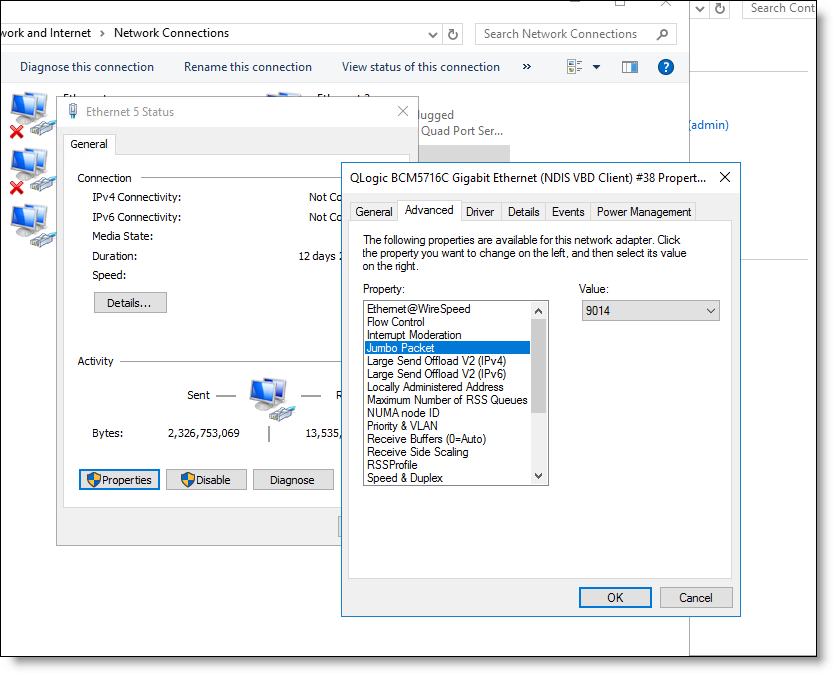The height and width of the screenshot is (673, 833).
Task: Click property list scroll down arrow
Action: point(539,476)
